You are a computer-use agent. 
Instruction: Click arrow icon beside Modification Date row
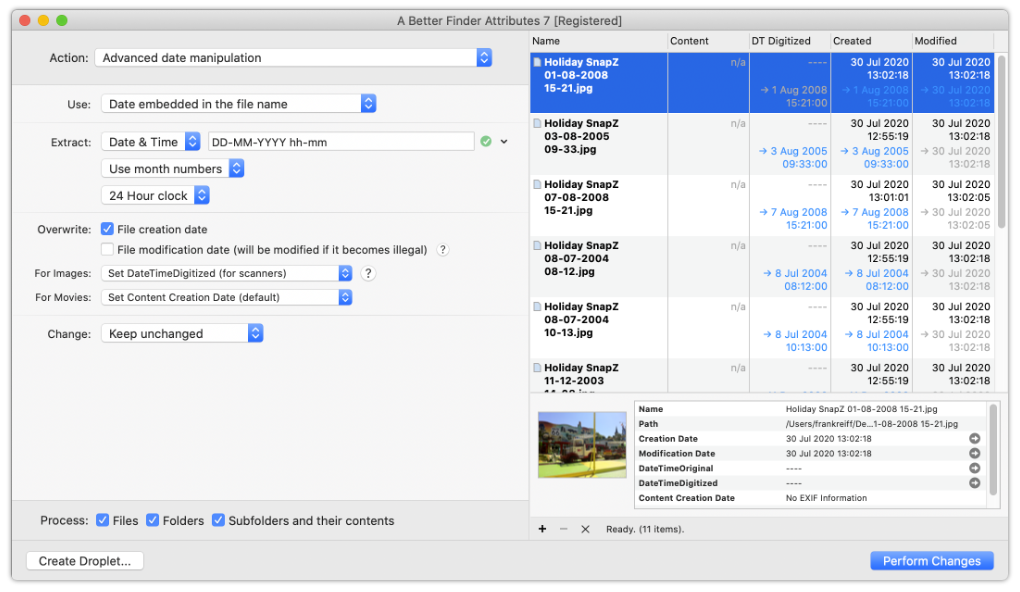click(975, 454)
